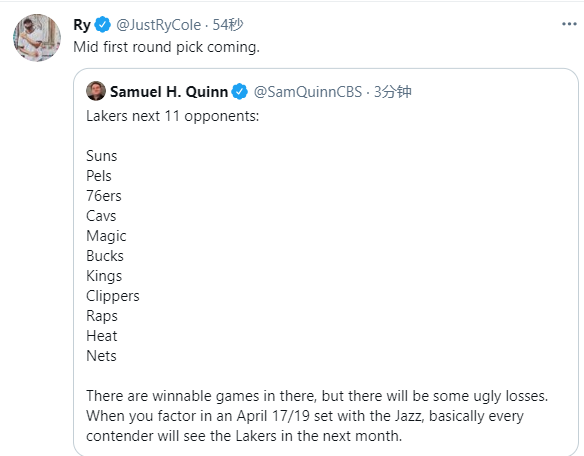
Task: Click the display name Ry
Action: pos(82,25)
